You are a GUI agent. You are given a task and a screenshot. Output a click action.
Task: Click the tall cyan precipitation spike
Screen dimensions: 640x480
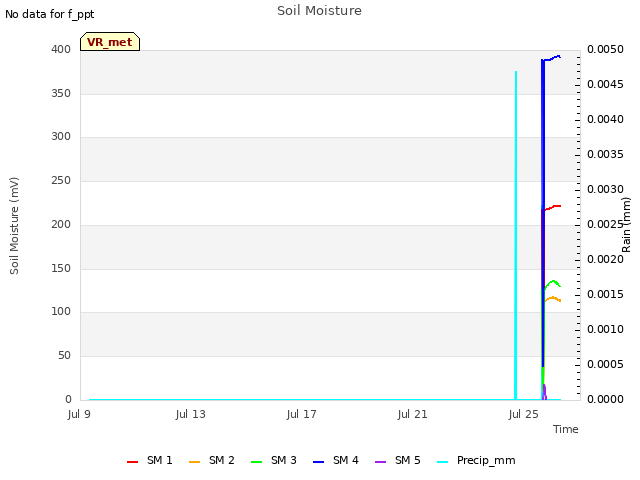pyautogui.click(x=516, y=235)
